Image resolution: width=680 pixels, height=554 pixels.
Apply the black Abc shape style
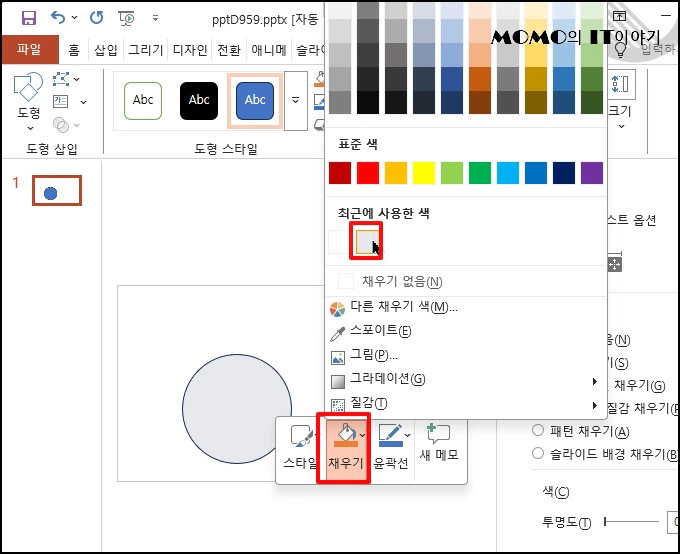[x=199, y=101]
